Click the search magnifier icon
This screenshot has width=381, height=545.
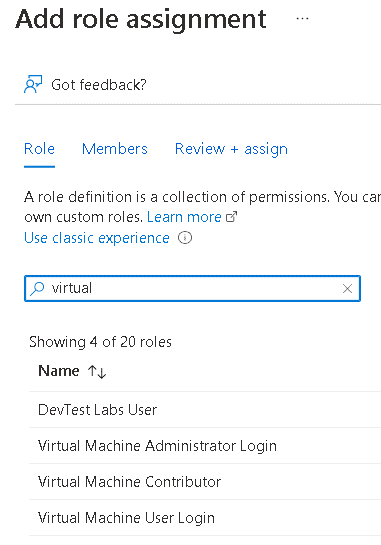(37, 288)
